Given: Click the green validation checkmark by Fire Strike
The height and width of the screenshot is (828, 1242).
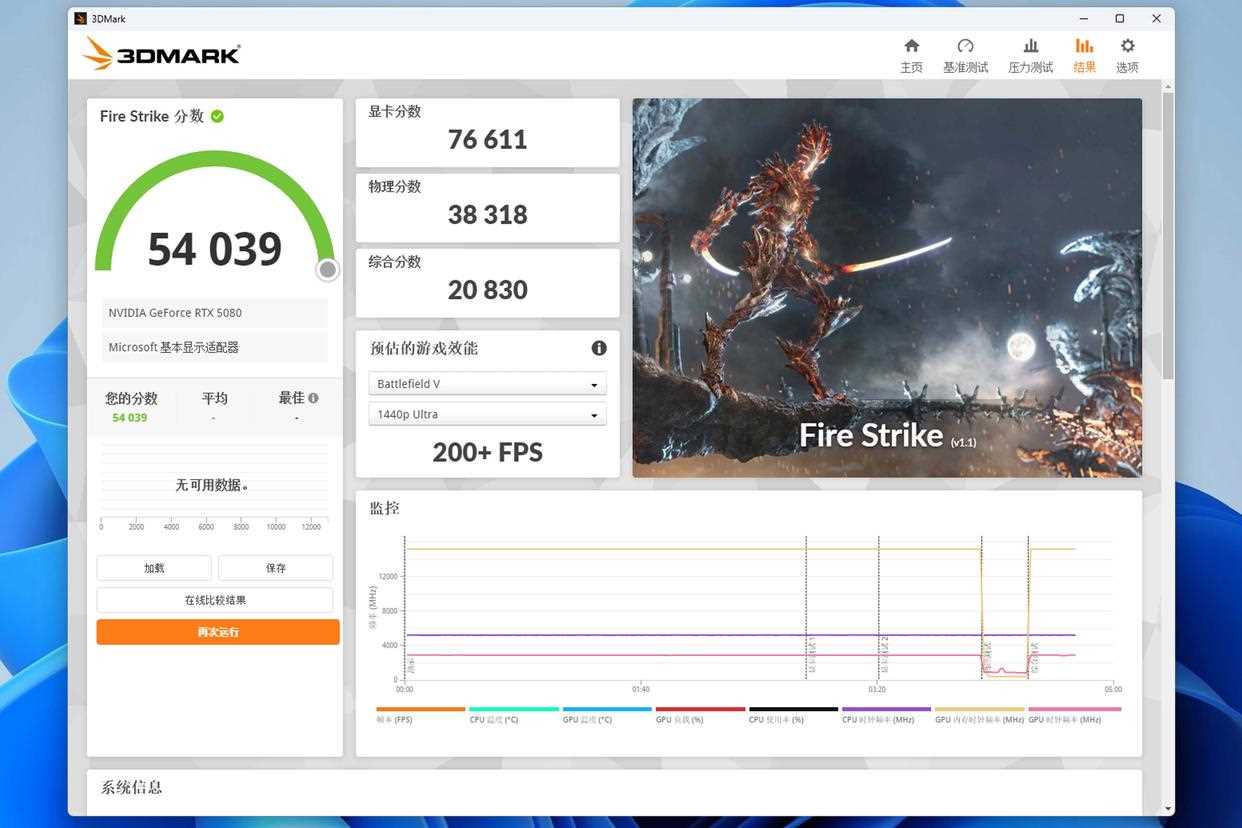Looking at the screenshot, I should pos(217,116).
